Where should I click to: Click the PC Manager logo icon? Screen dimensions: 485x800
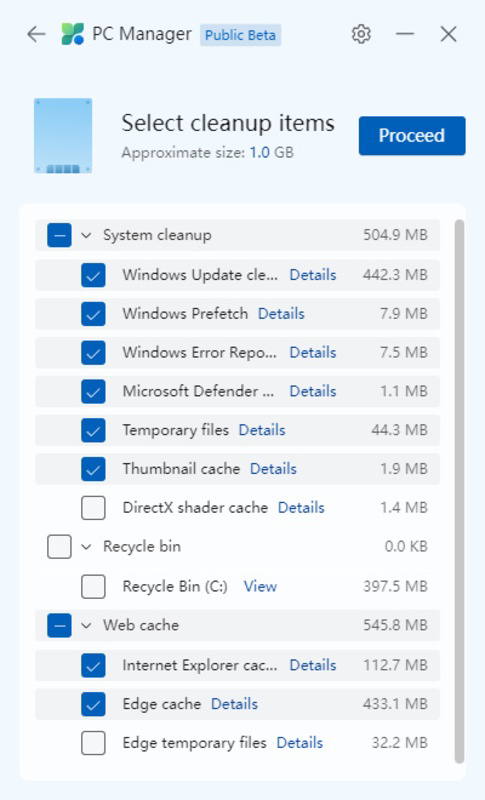72,34
